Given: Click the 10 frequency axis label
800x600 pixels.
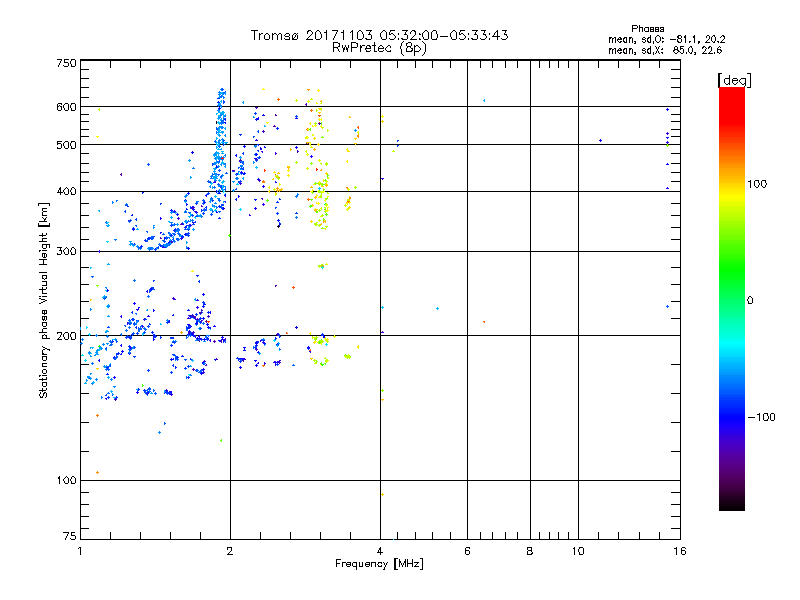Looking at the screenshot, I should [x=578, y=551].
